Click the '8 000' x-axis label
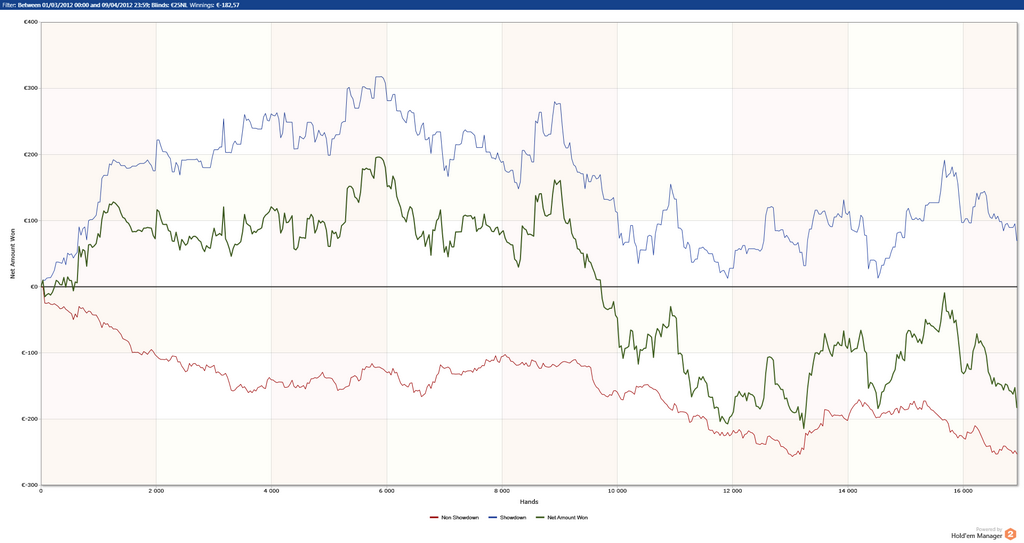This screenshot has width=1024, height=543. coord(502,491)
